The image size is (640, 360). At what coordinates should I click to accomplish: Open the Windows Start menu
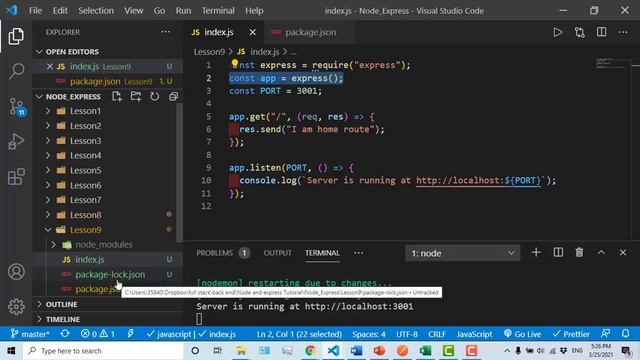click(x=11, y=351)
